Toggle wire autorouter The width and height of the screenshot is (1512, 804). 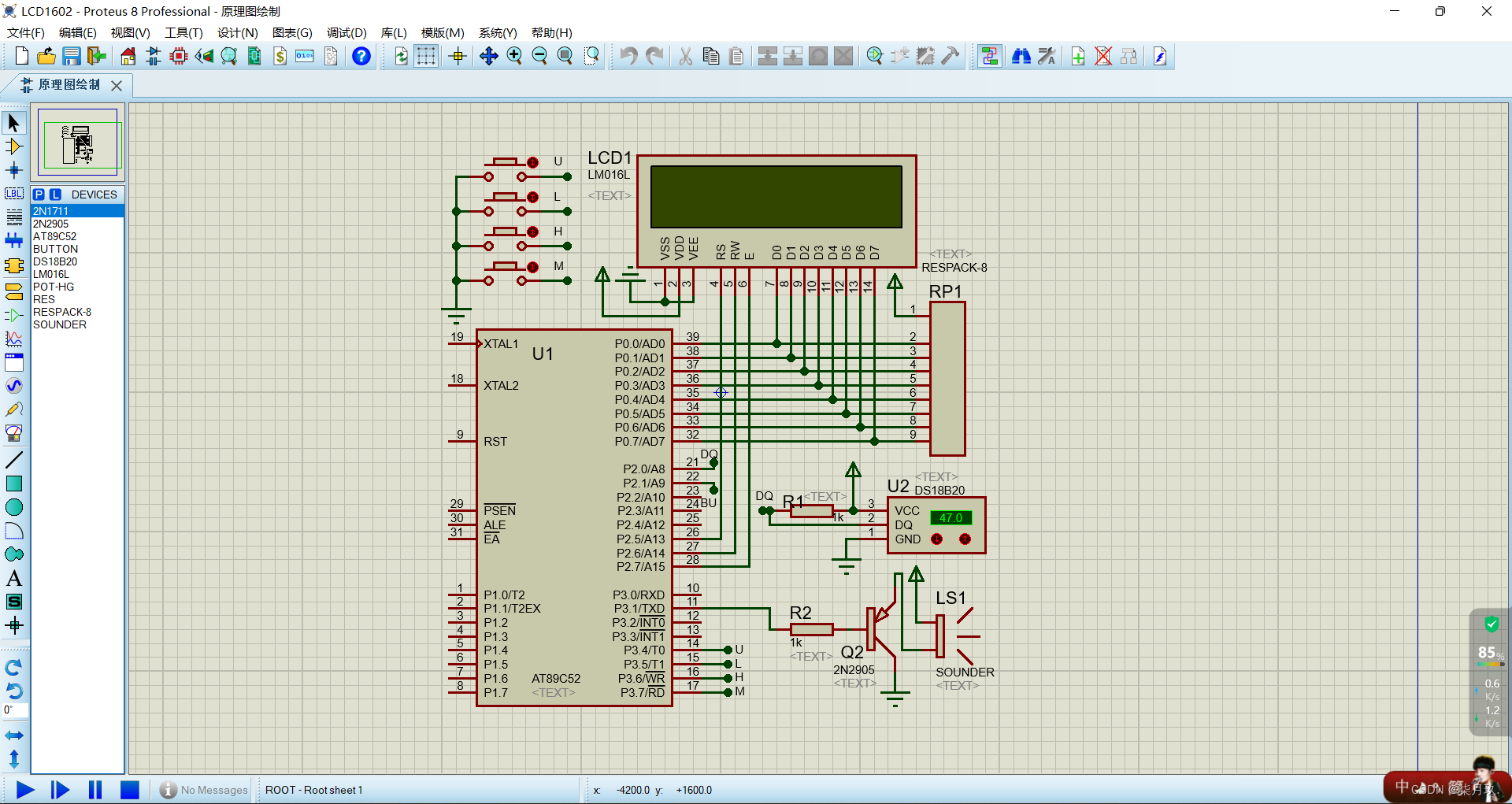990,56
